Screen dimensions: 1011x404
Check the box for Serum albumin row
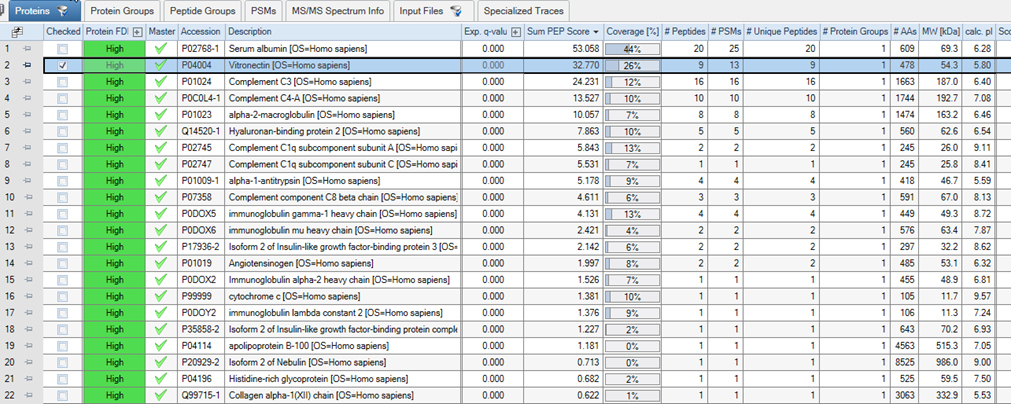pyautogui.click(x=63, y=48)
